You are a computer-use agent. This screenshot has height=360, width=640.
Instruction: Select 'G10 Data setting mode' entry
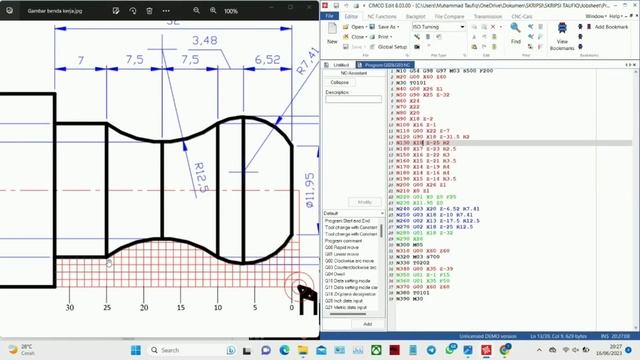click(347, 281)
